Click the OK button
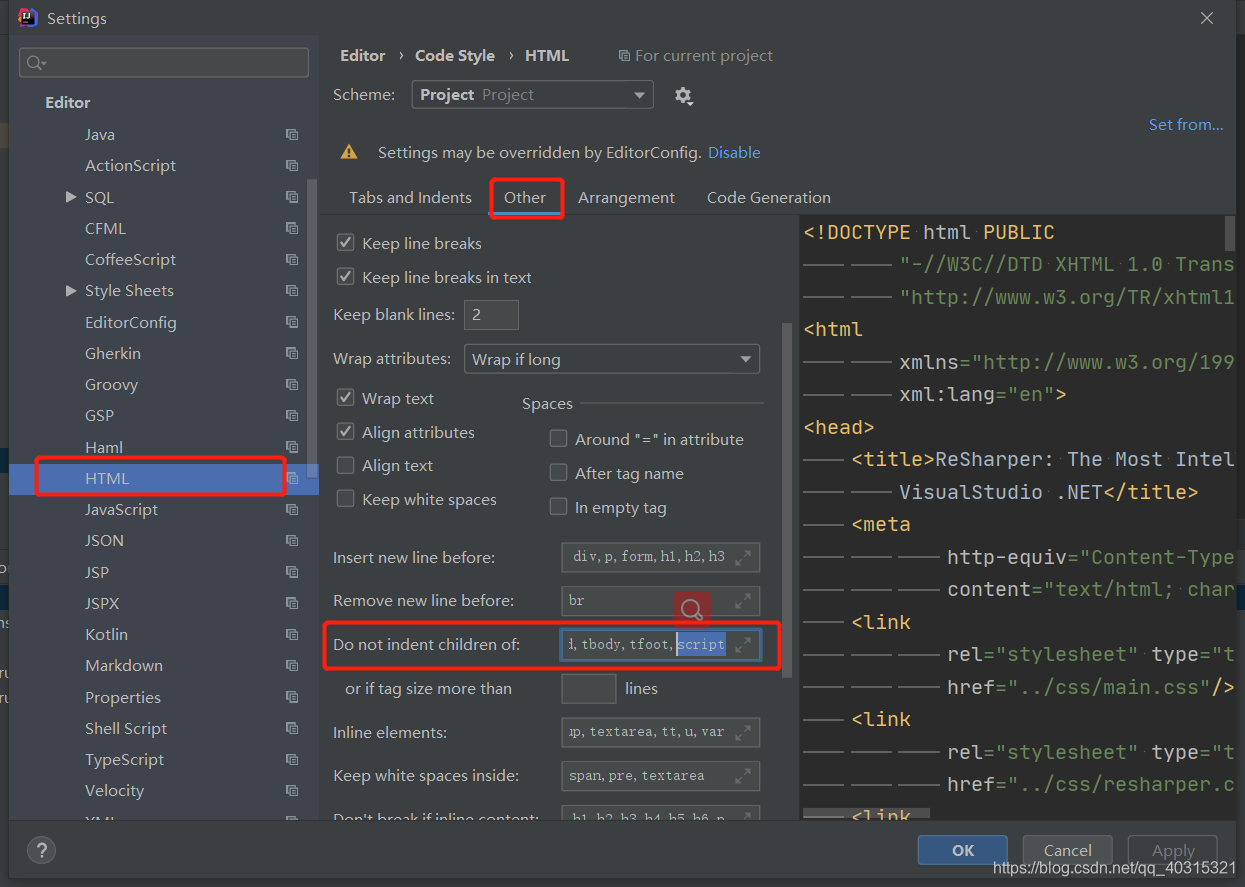Image resolution: width=1245 pixels, height=887 pixels. pos(963,850)
